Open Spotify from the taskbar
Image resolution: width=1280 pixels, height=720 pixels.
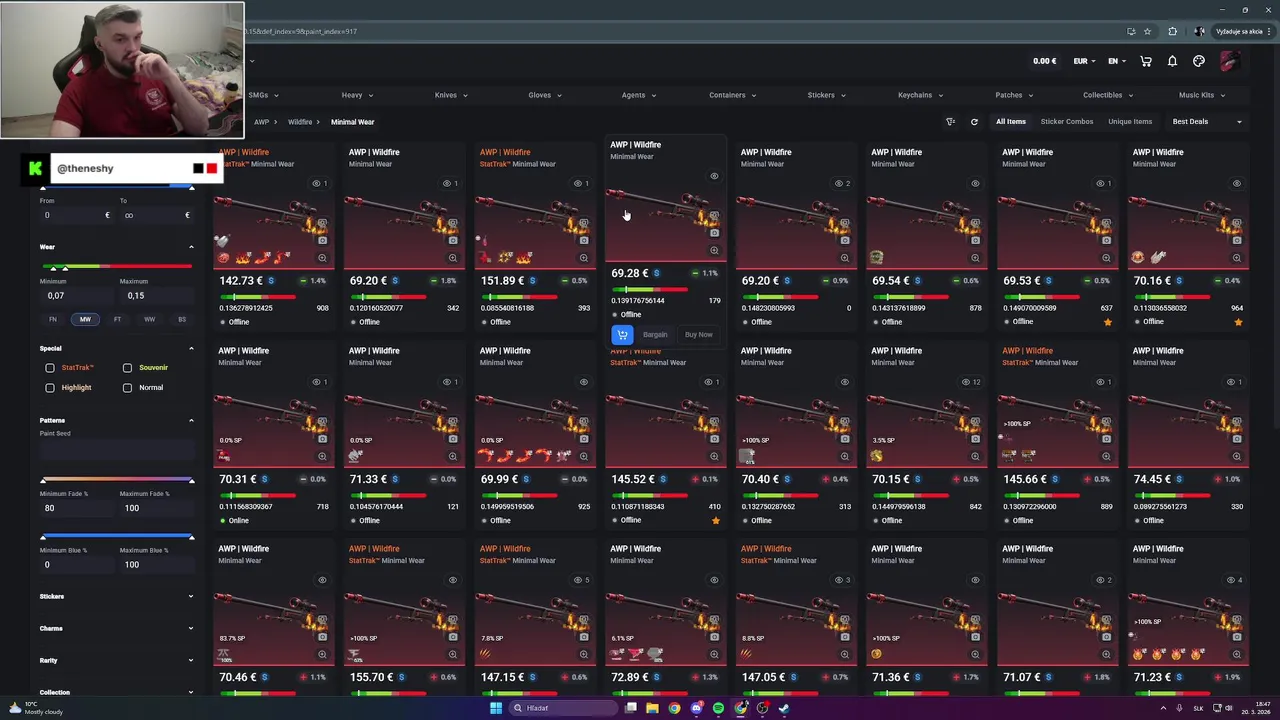coord(718,708)
